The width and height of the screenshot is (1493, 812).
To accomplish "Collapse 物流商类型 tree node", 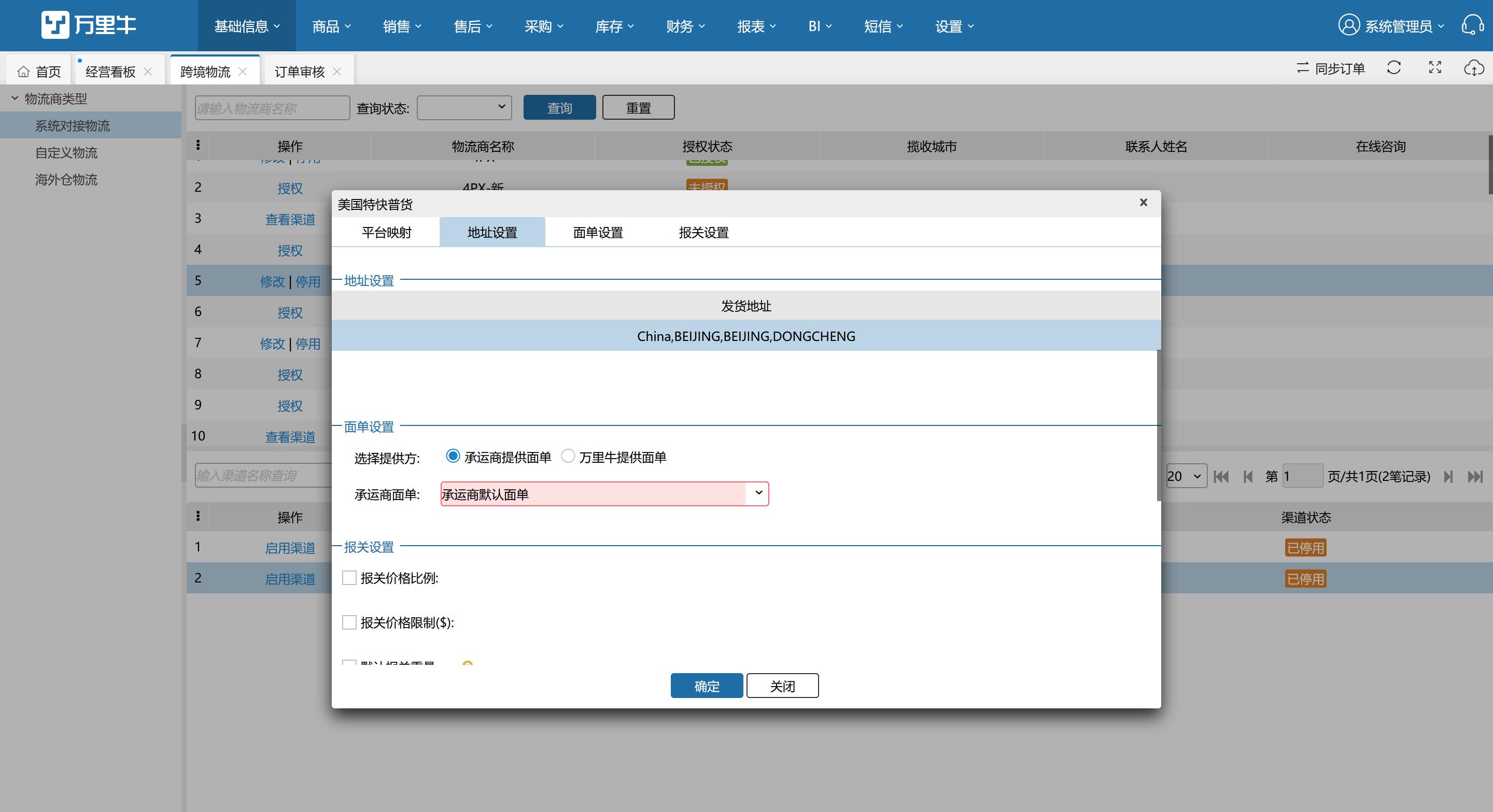I will point(15,98).
